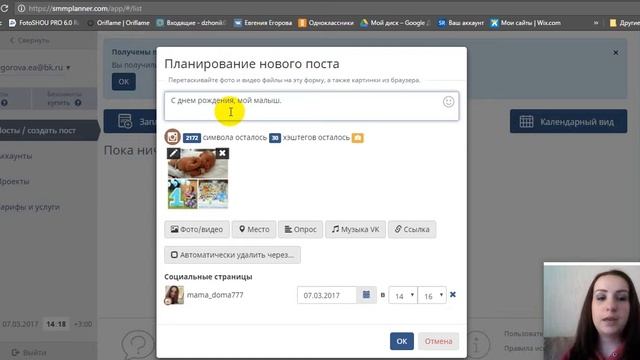Image resolution: width=640 pixels, height=360 pixels.
Task: Click the text field with birthday message
Action: pyautogui.click(x=311, y=106)
